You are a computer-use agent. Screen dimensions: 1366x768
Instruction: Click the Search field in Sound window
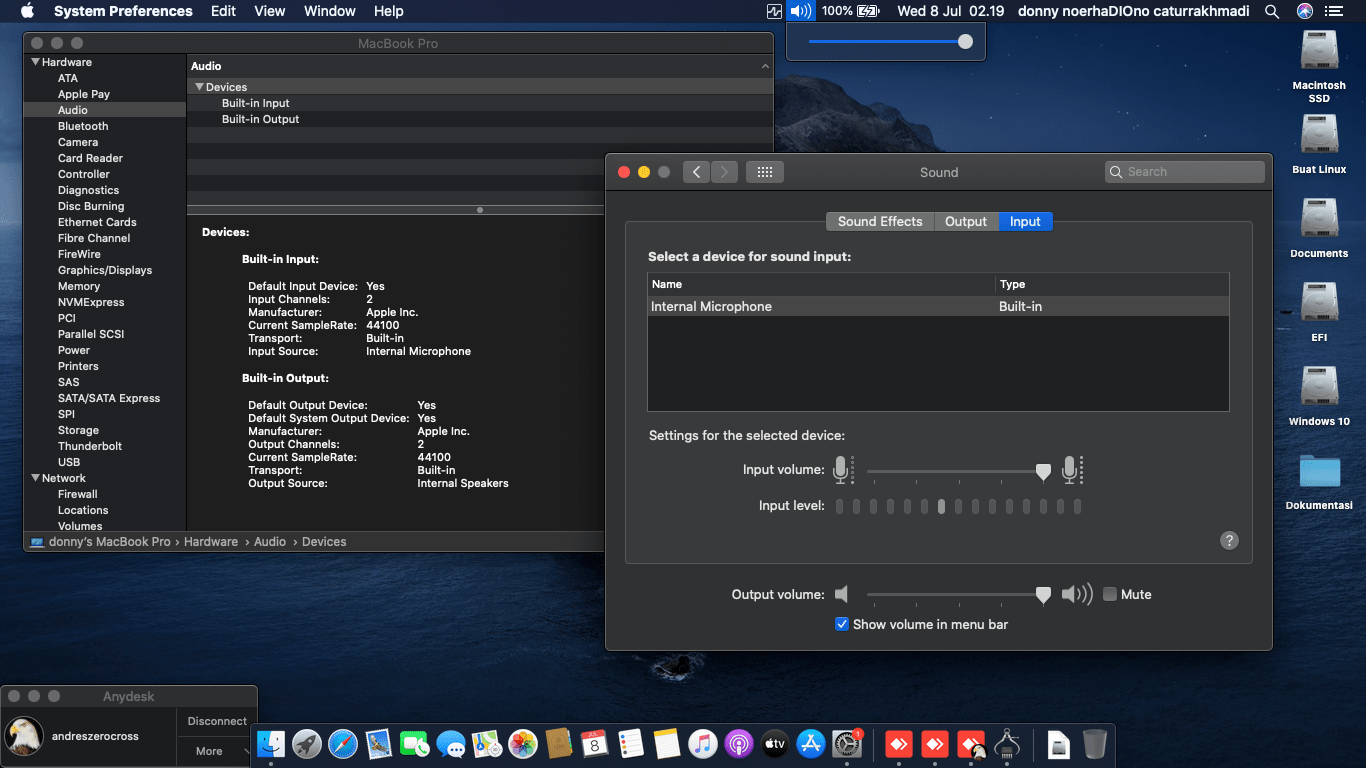[x=1190, y=172]
